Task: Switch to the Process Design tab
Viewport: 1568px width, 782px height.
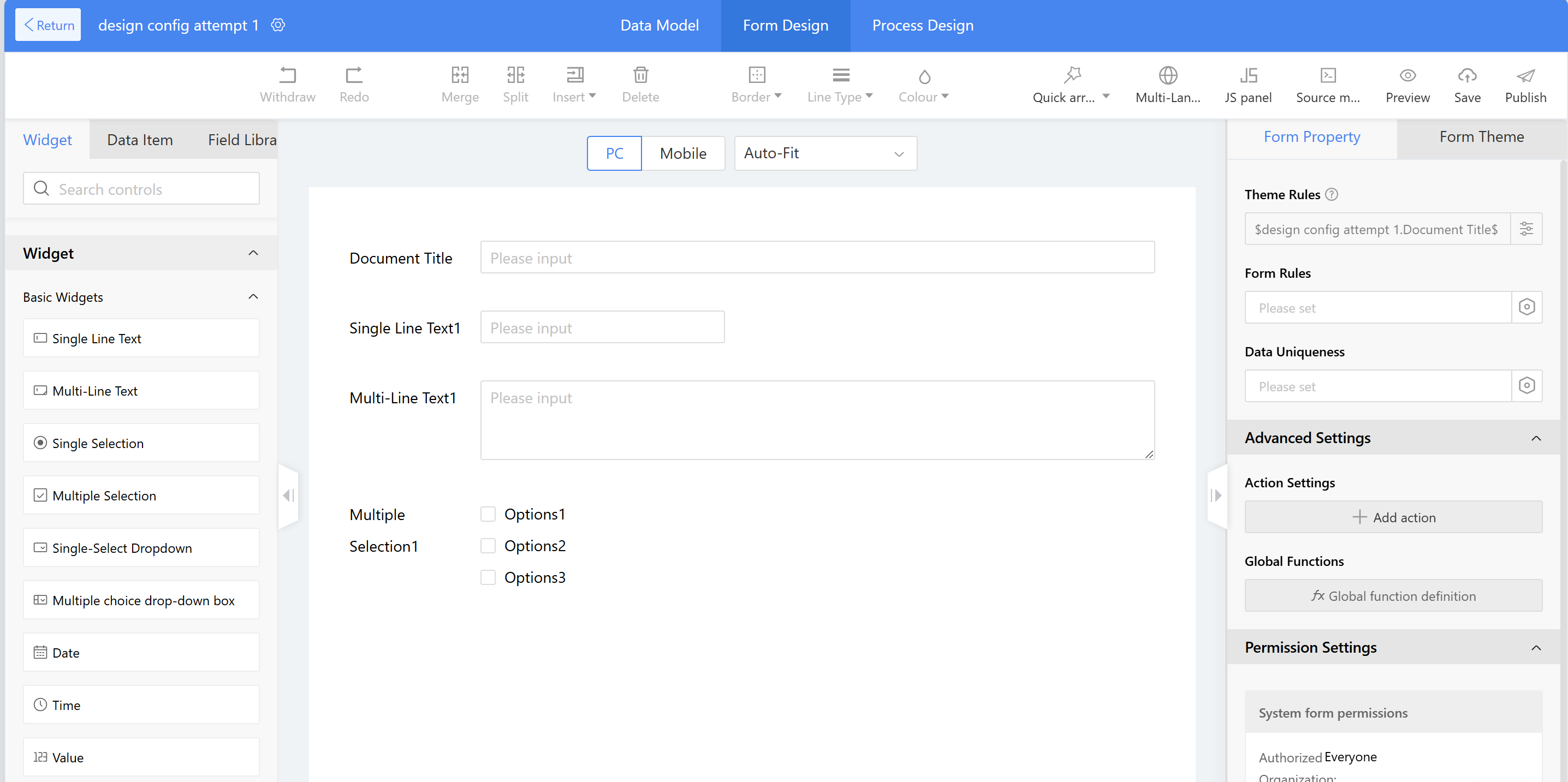Action: (922, 26)
